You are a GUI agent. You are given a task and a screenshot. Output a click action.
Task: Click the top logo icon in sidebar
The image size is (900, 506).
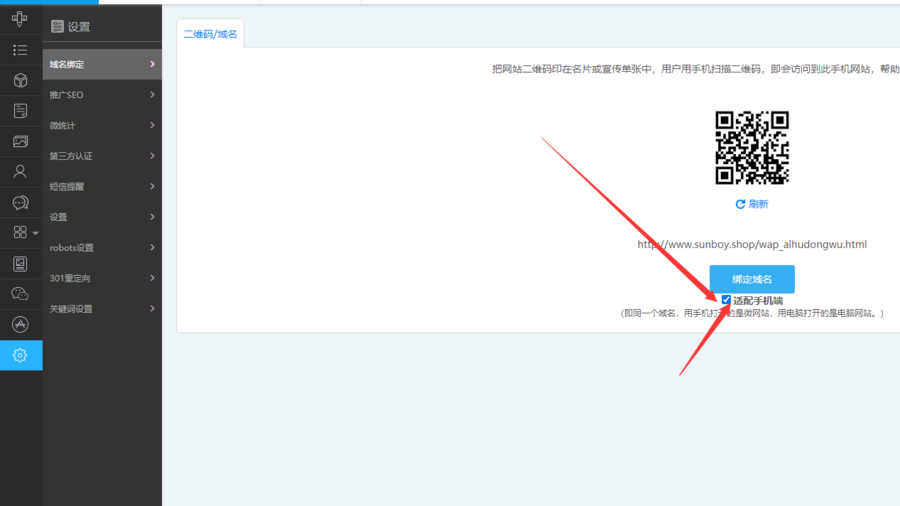(20, 19)
